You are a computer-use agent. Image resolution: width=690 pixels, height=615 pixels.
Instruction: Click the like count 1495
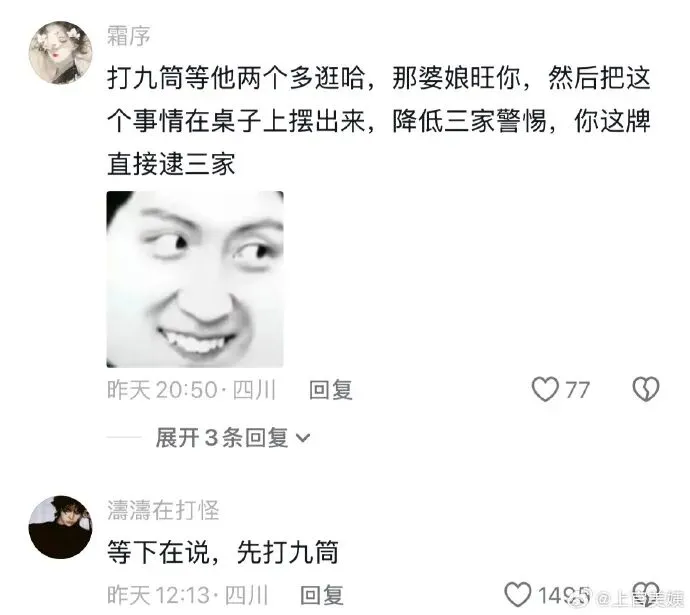564,596
